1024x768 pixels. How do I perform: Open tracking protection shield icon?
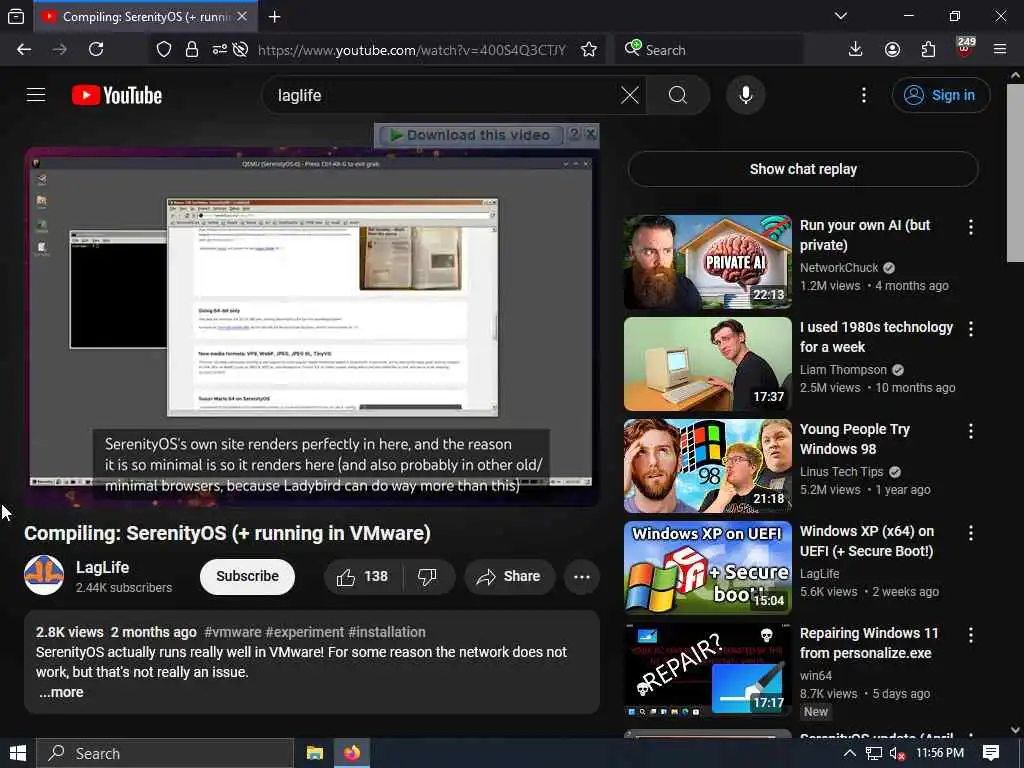click(x=164, y=50)
